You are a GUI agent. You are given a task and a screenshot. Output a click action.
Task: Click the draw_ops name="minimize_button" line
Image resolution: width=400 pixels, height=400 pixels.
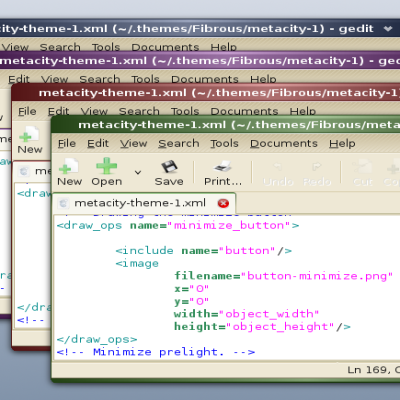tap(178, 226)
